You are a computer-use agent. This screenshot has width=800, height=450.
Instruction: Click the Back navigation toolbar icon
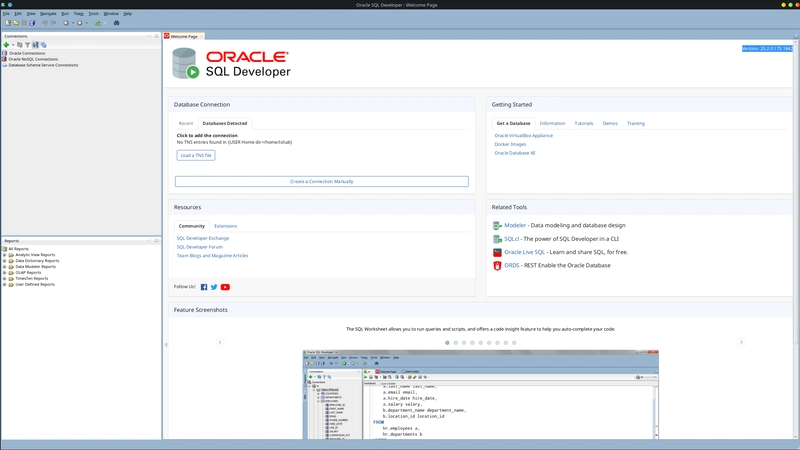(66, 23)
